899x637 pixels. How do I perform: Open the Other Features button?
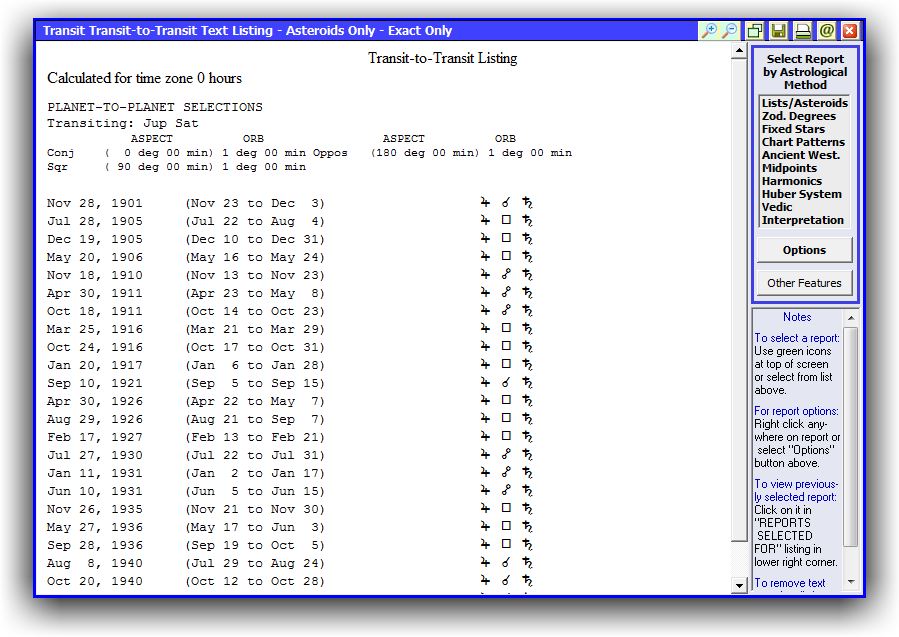pyautogui.click(x=804, y=283)
